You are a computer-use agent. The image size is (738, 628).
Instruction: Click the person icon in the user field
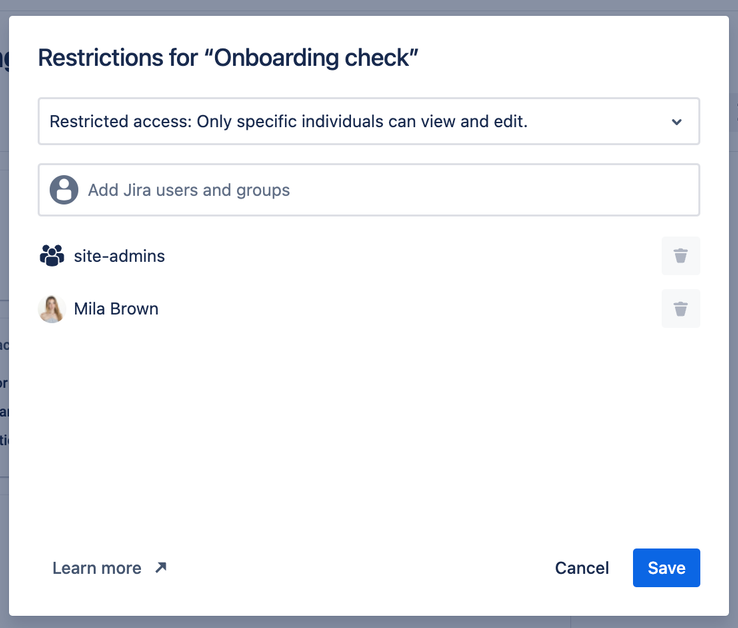pyautogui.click(x=64, y=190)
